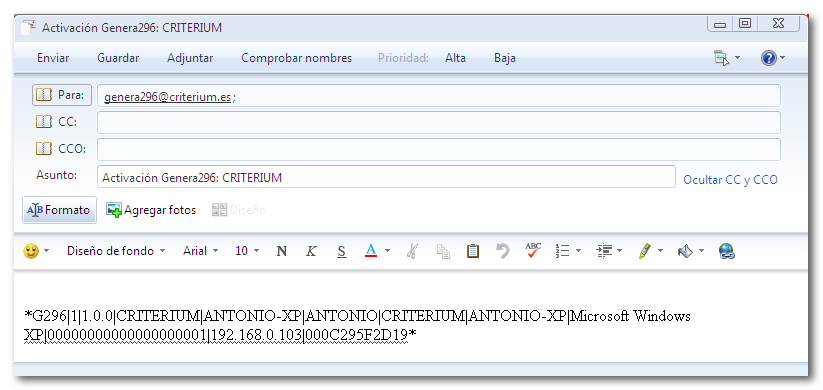This screenshot has height=390, width=823.
Task: Expand the font color dropdown arrow
Action: pyautogui.click(x=387, y=251)
